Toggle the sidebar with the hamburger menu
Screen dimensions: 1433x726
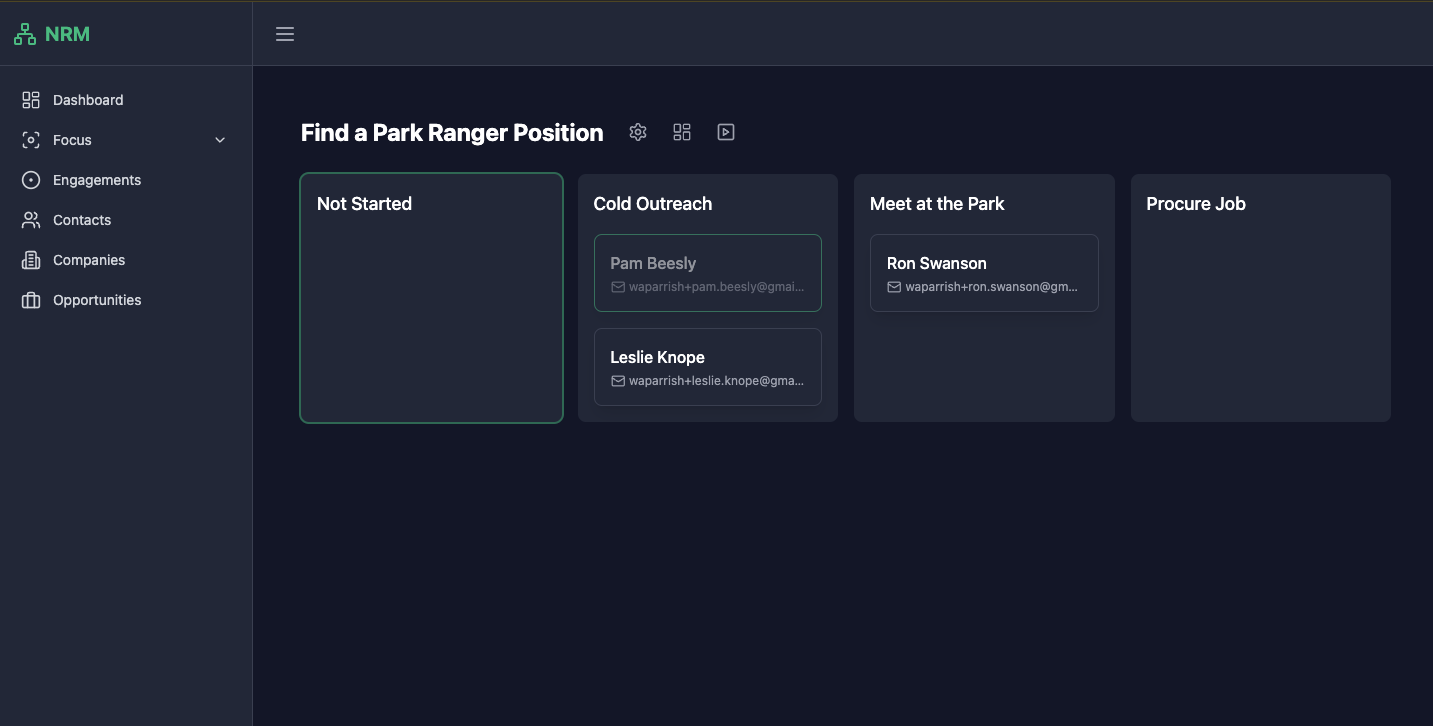click(284, 33)
